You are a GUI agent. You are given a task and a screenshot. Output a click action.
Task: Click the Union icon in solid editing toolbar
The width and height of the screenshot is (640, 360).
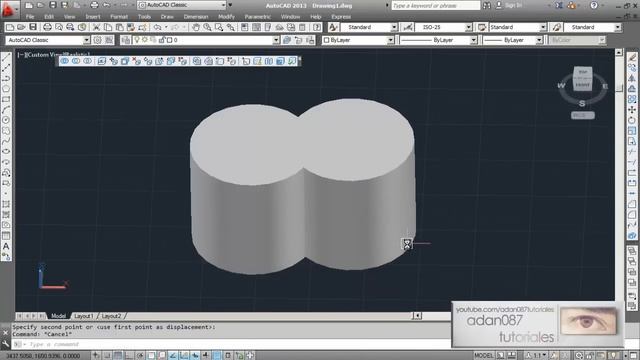(64, 61)
